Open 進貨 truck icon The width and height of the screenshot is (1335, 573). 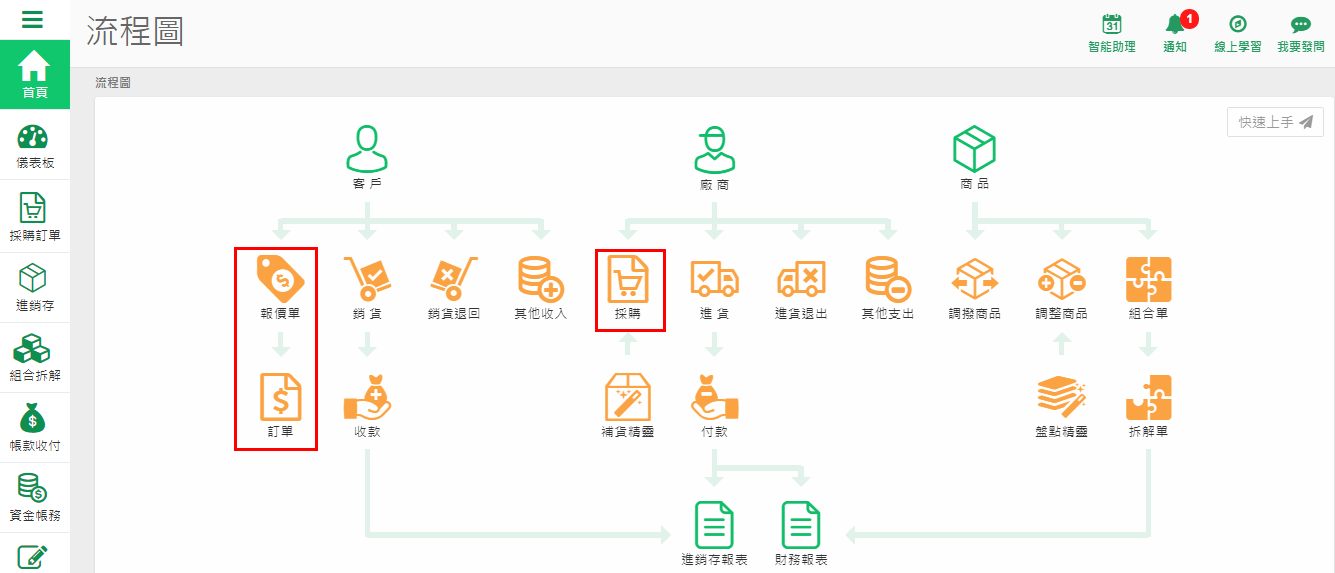714,279
